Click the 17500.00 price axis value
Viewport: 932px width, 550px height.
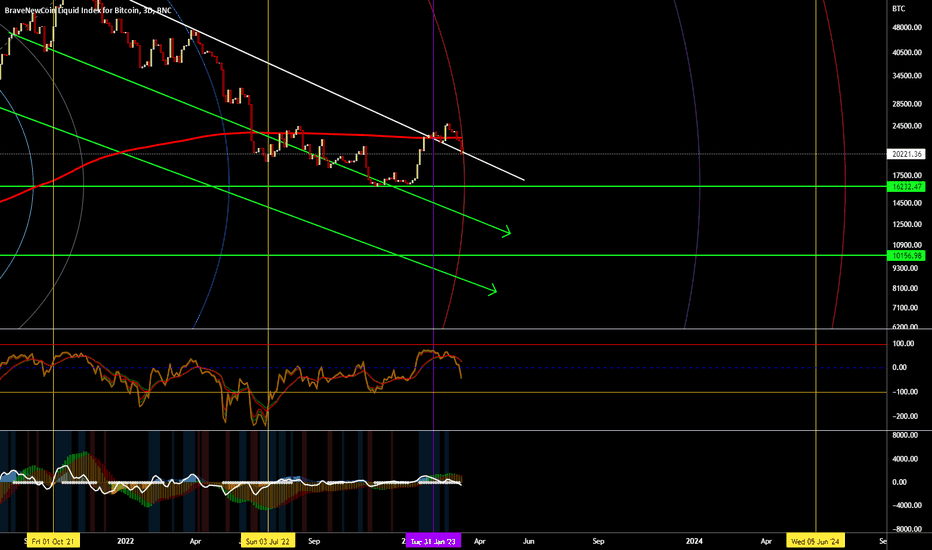(x=906, y=175)
